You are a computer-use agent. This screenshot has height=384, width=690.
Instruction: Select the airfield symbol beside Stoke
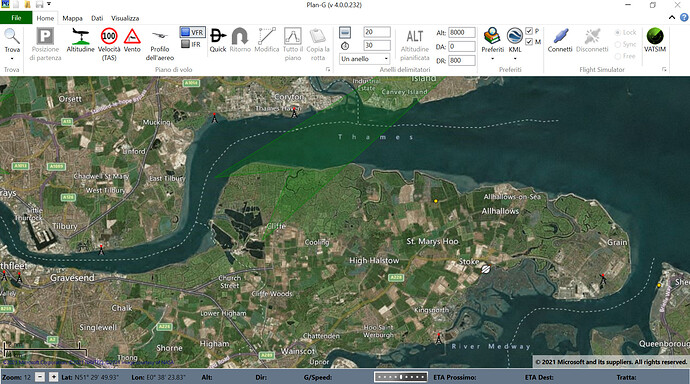485,269
